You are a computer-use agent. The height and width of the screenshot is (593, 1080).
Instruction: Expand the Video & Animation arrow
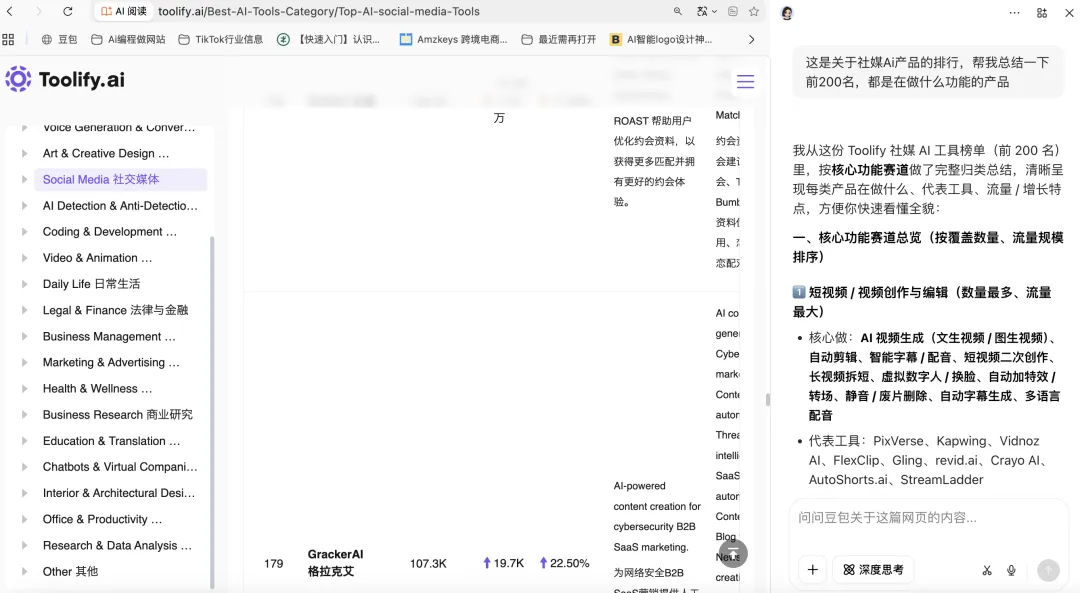click(x=24, y=258)
